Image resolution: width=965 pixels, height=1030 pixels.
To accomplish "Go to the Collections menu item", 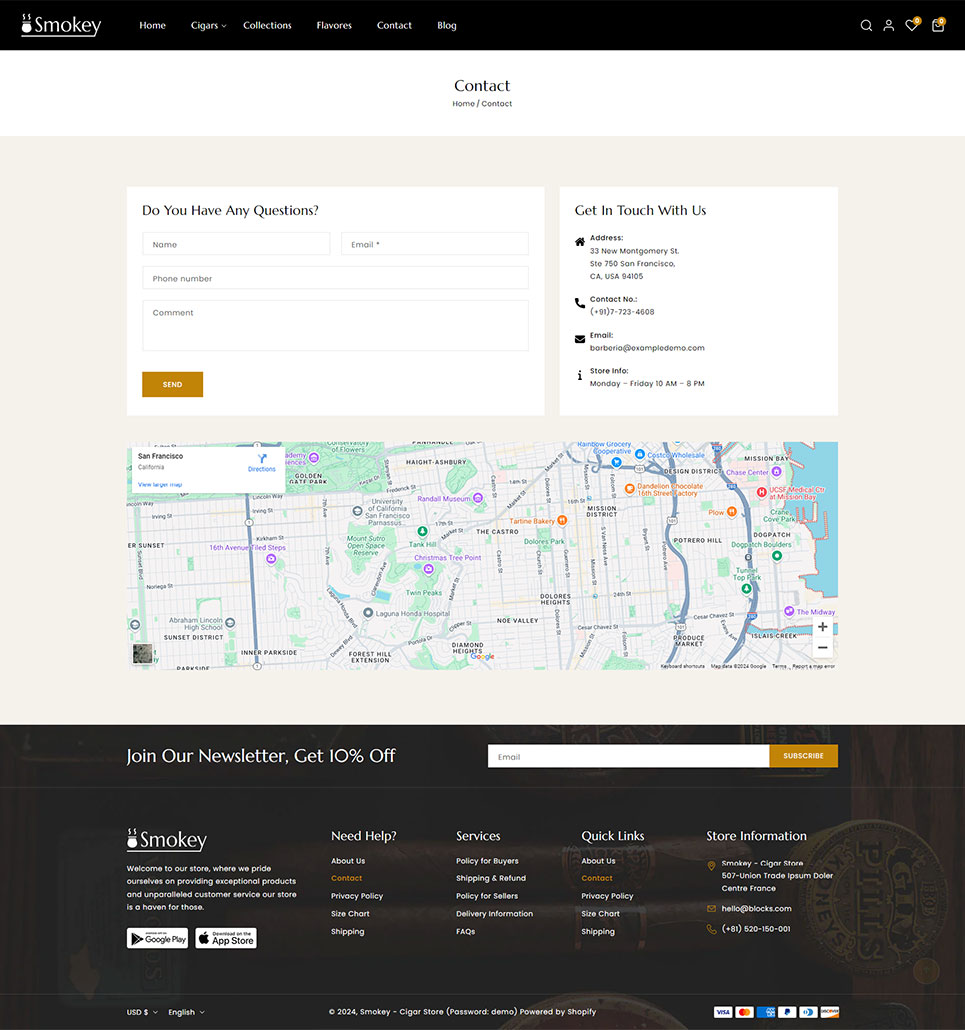I will [x=267, y=26].
